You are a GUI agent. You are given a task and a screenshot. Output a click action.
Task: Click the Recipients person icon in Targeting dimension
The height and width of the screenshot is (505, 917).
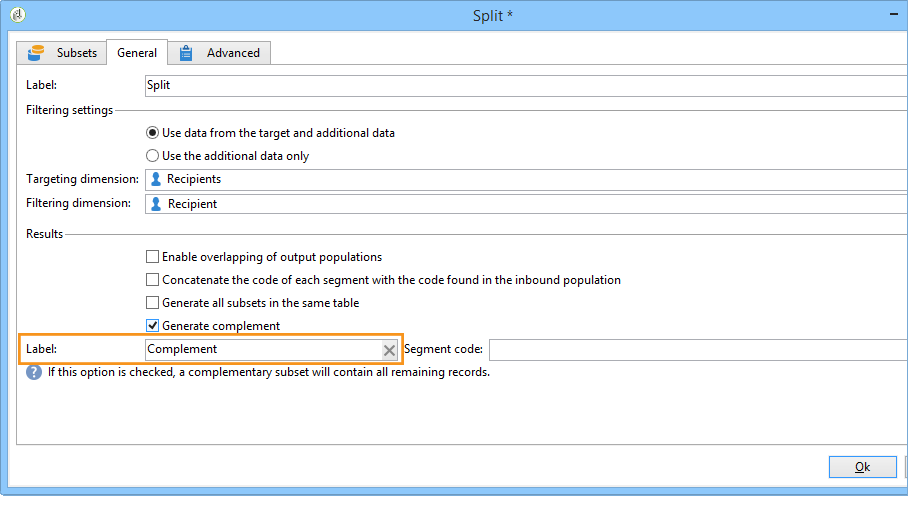(x=156, y=179)
